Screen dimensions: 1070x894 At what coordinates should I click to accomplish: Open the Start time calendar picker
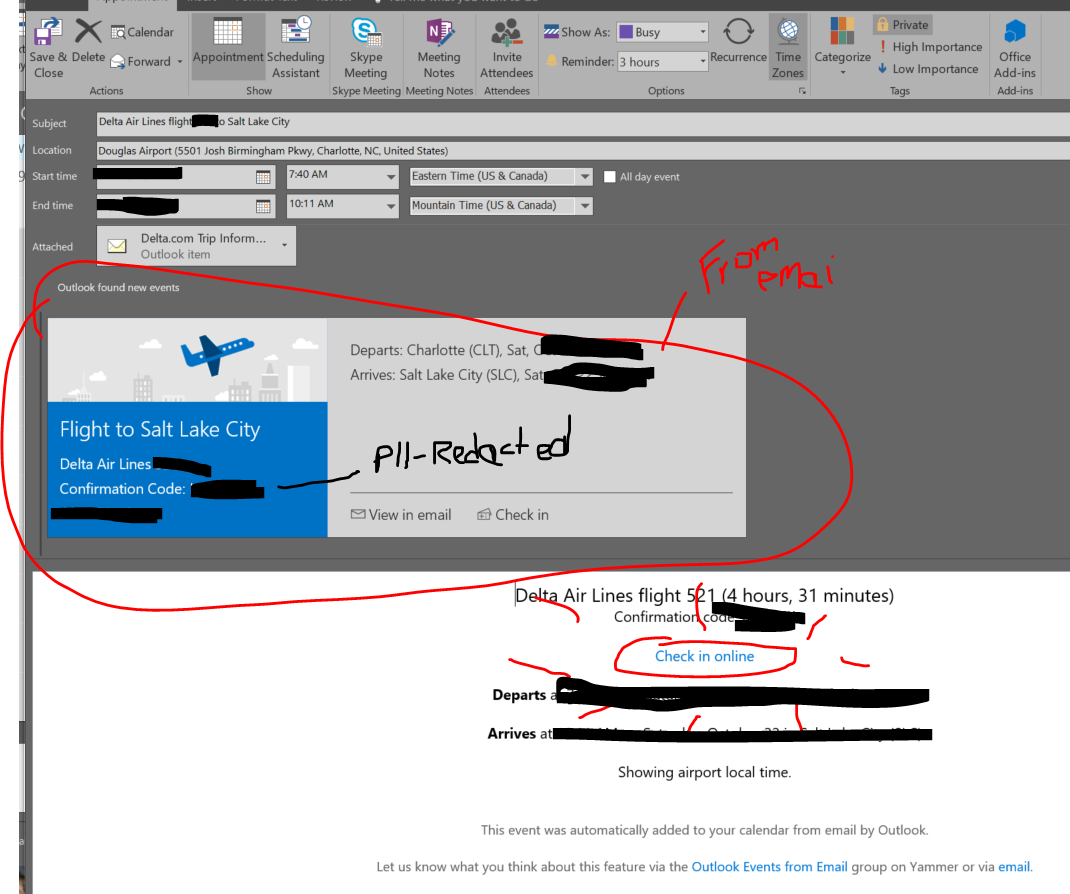263,177
